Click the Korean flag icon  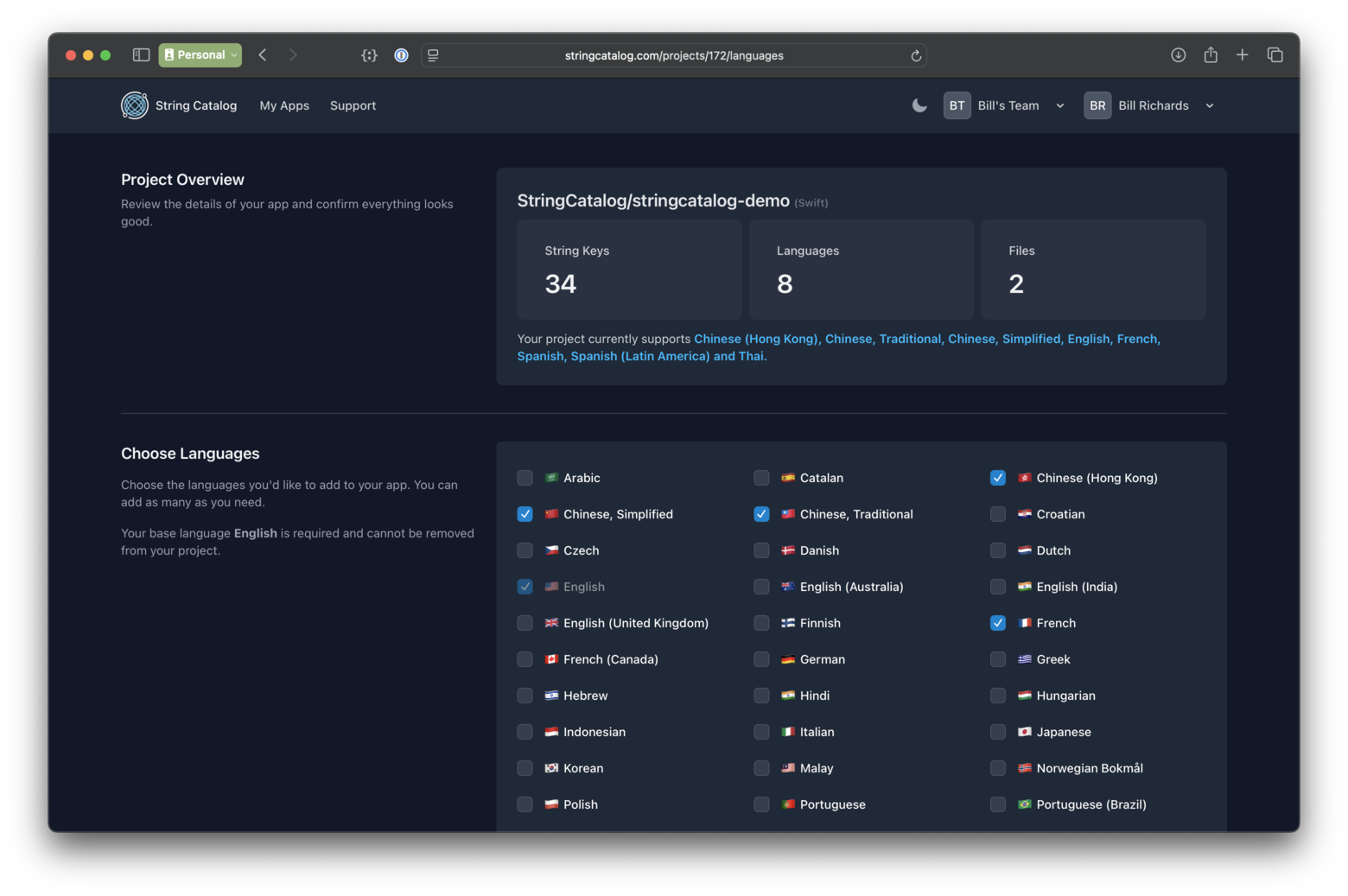(551, 768)
